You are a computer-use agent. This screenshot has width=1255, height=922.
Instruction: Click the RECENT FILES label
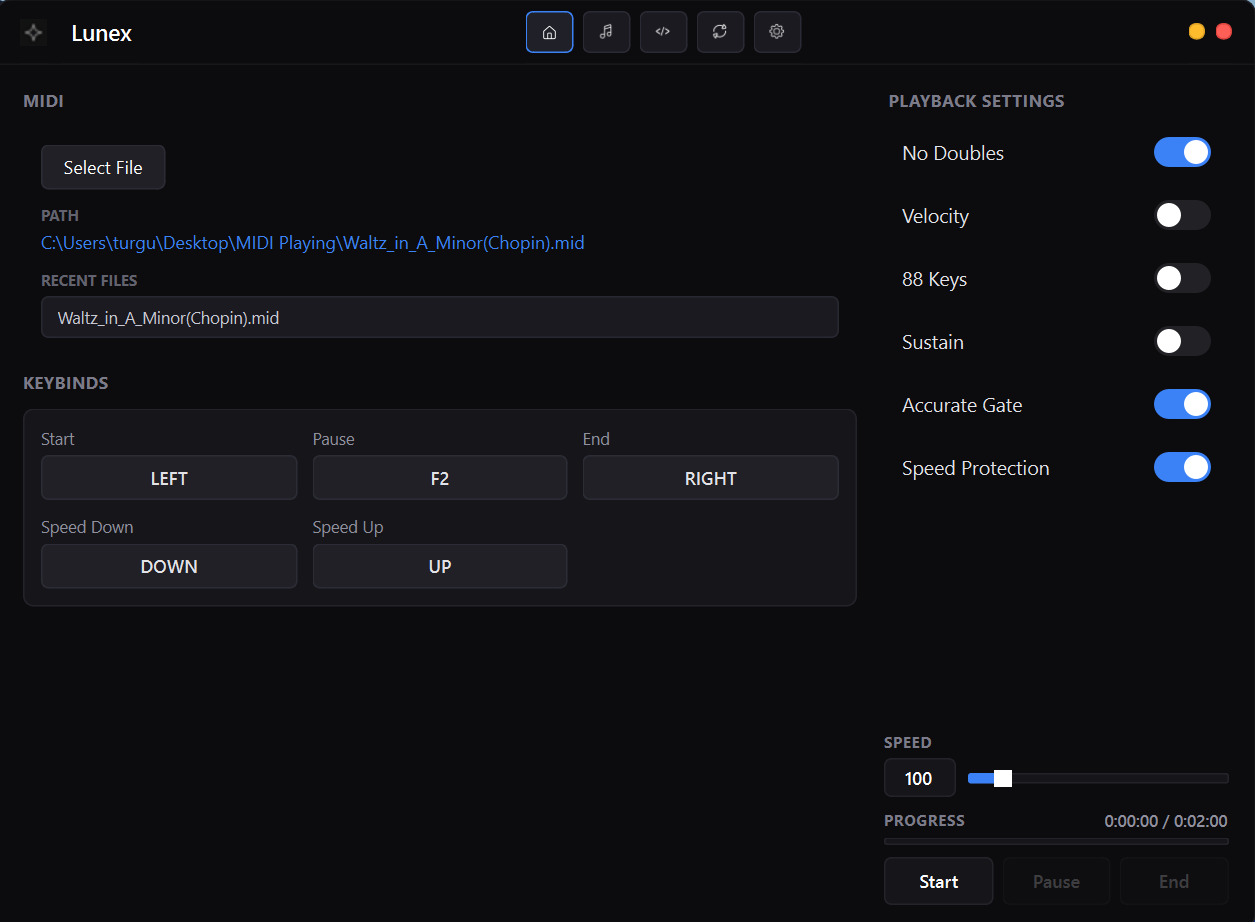[89, 281]
